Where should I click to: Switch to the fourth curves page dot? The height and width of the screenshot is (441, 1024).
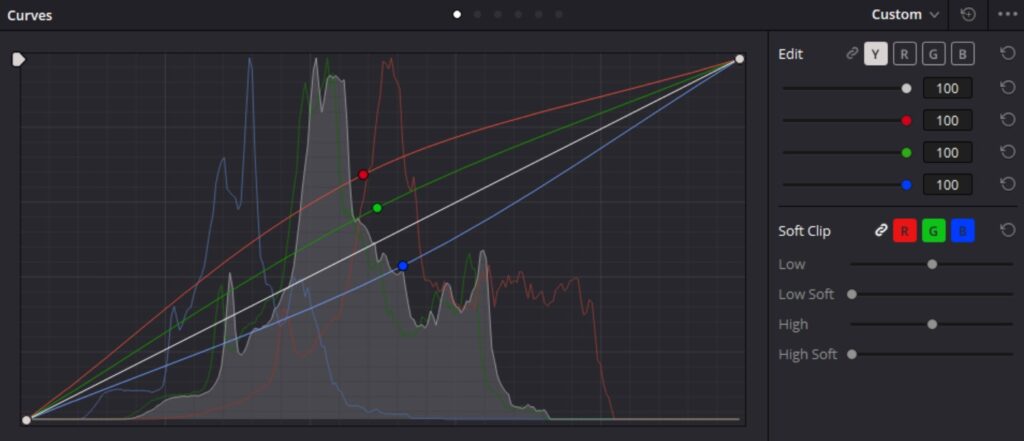(x=518, y=14)
